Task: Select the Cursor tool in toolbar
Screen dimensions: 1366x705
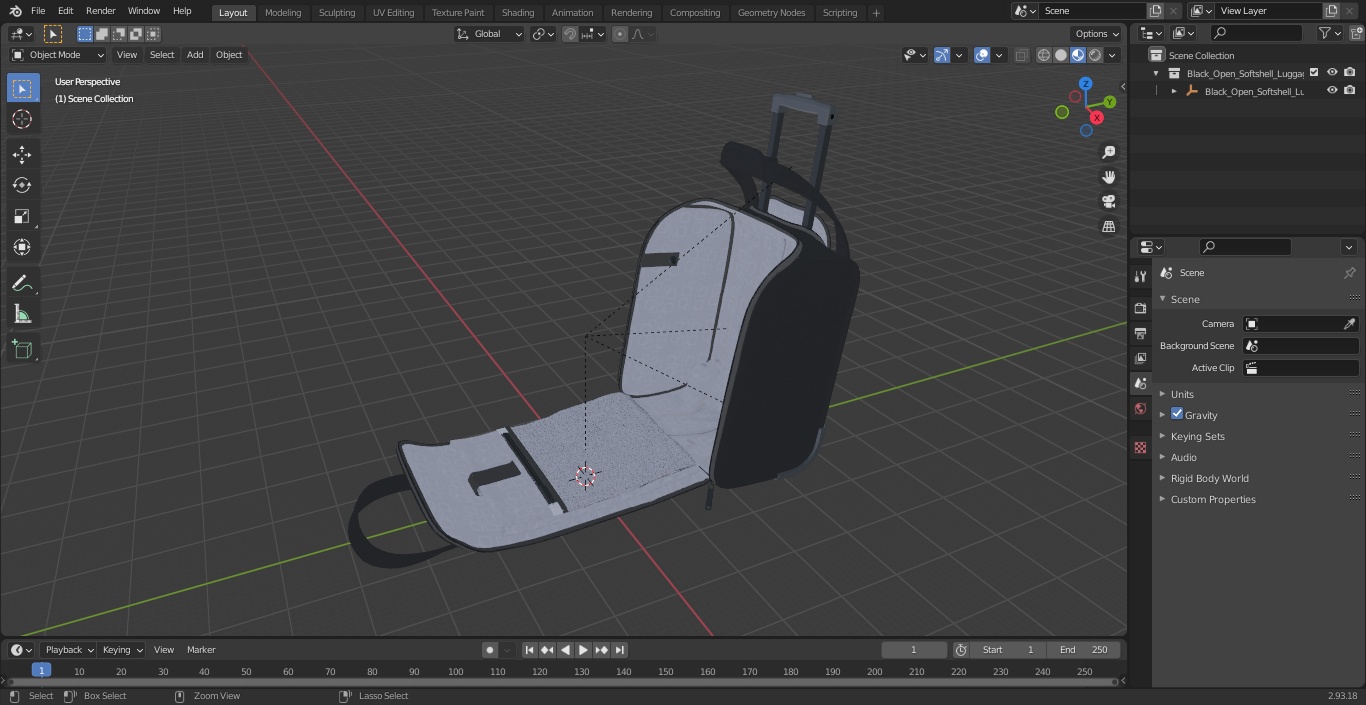Action: click(x=22, y=119)
